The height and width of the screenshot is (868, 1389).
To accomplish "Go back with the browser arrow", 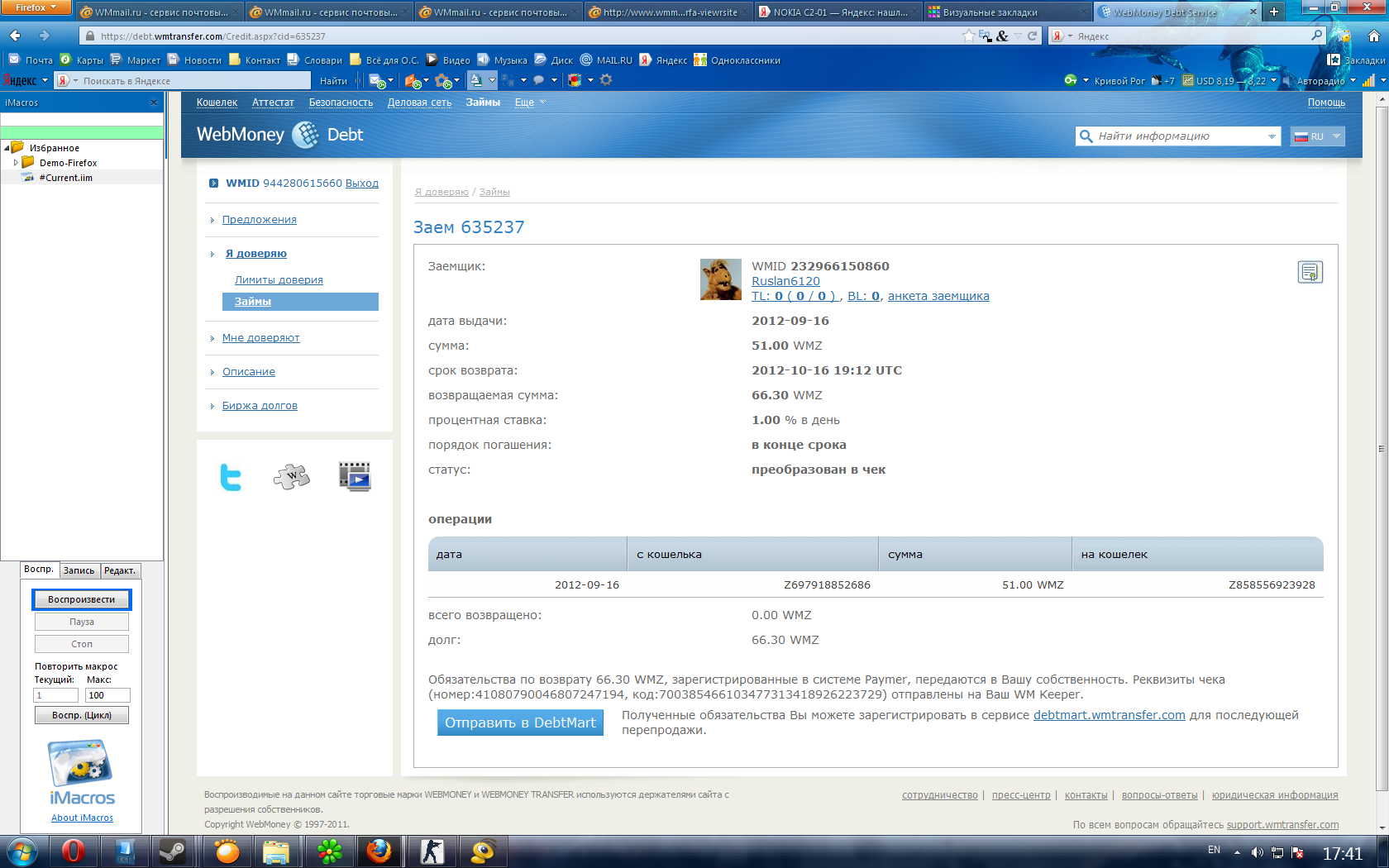I will pyautogui.click(x=16, y=36).
